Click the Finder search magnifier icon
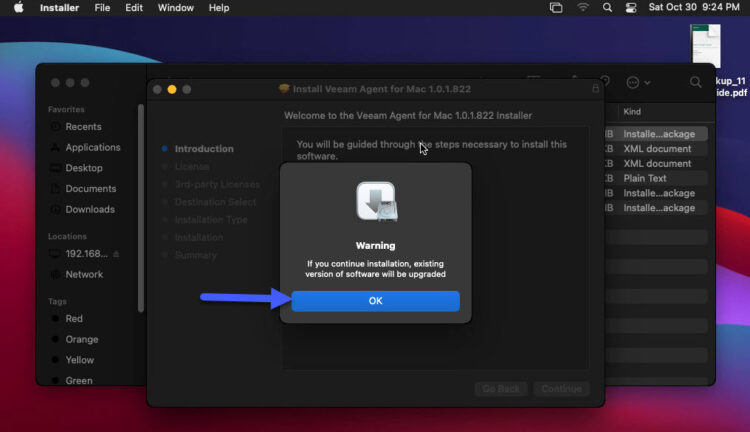 coord(695,82)
